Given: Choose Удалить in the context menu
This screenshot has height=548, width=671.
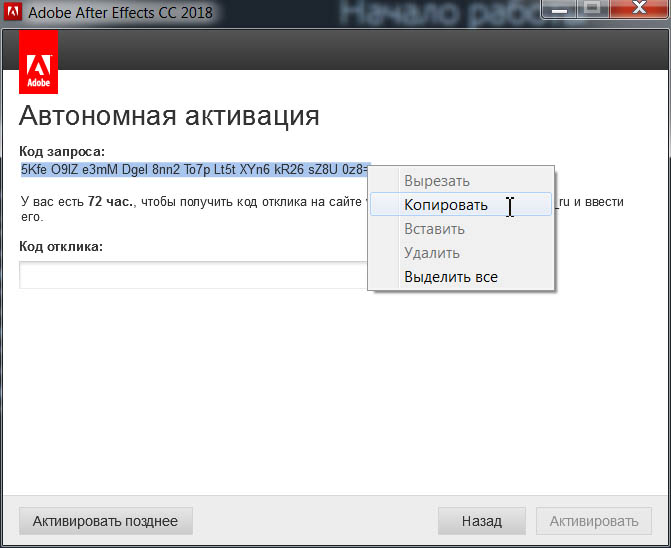Looking at the screenshot, I should point(461,252).
